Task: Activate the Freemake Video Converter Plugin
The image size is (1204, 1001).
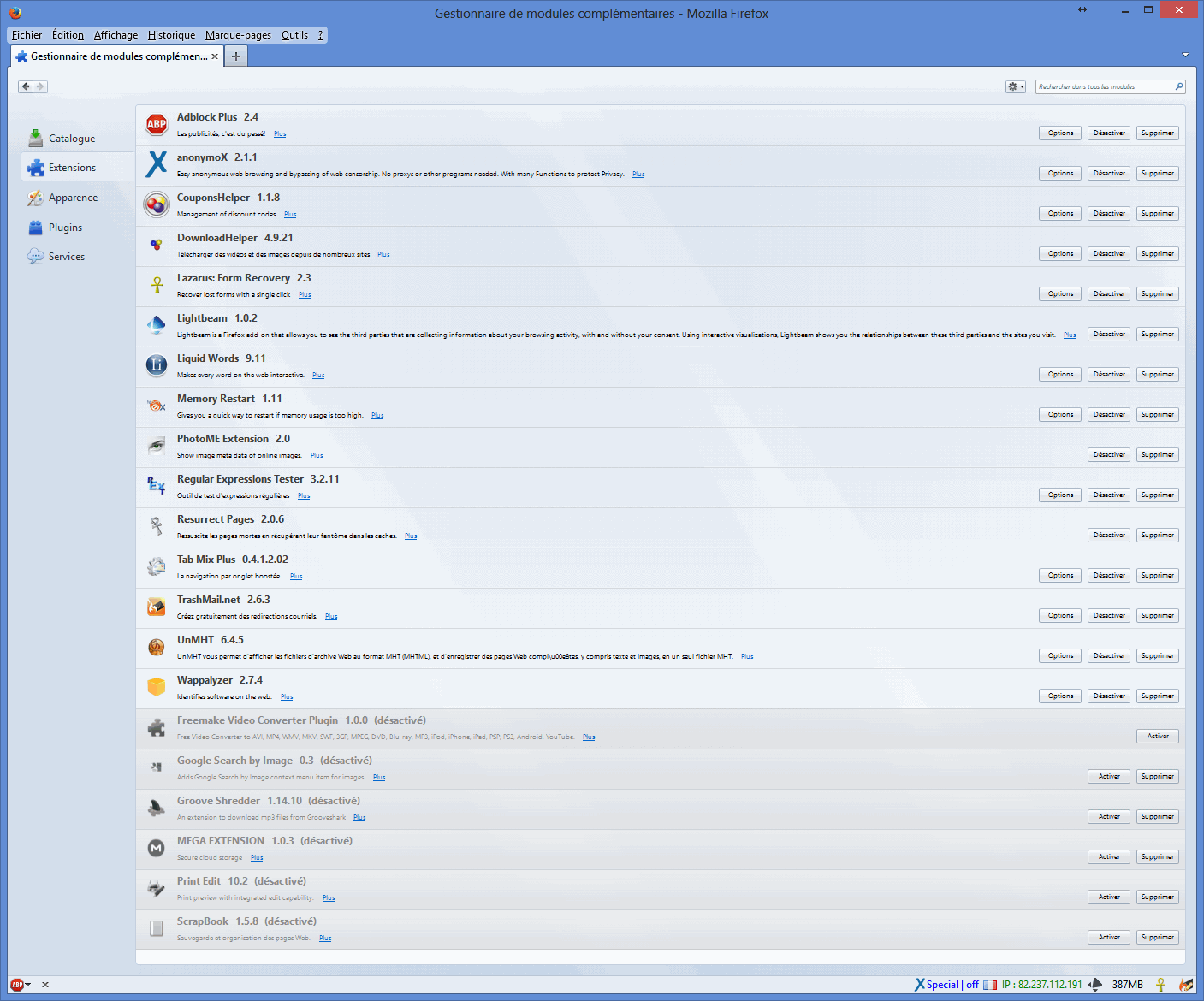Action: (1158, 737)
